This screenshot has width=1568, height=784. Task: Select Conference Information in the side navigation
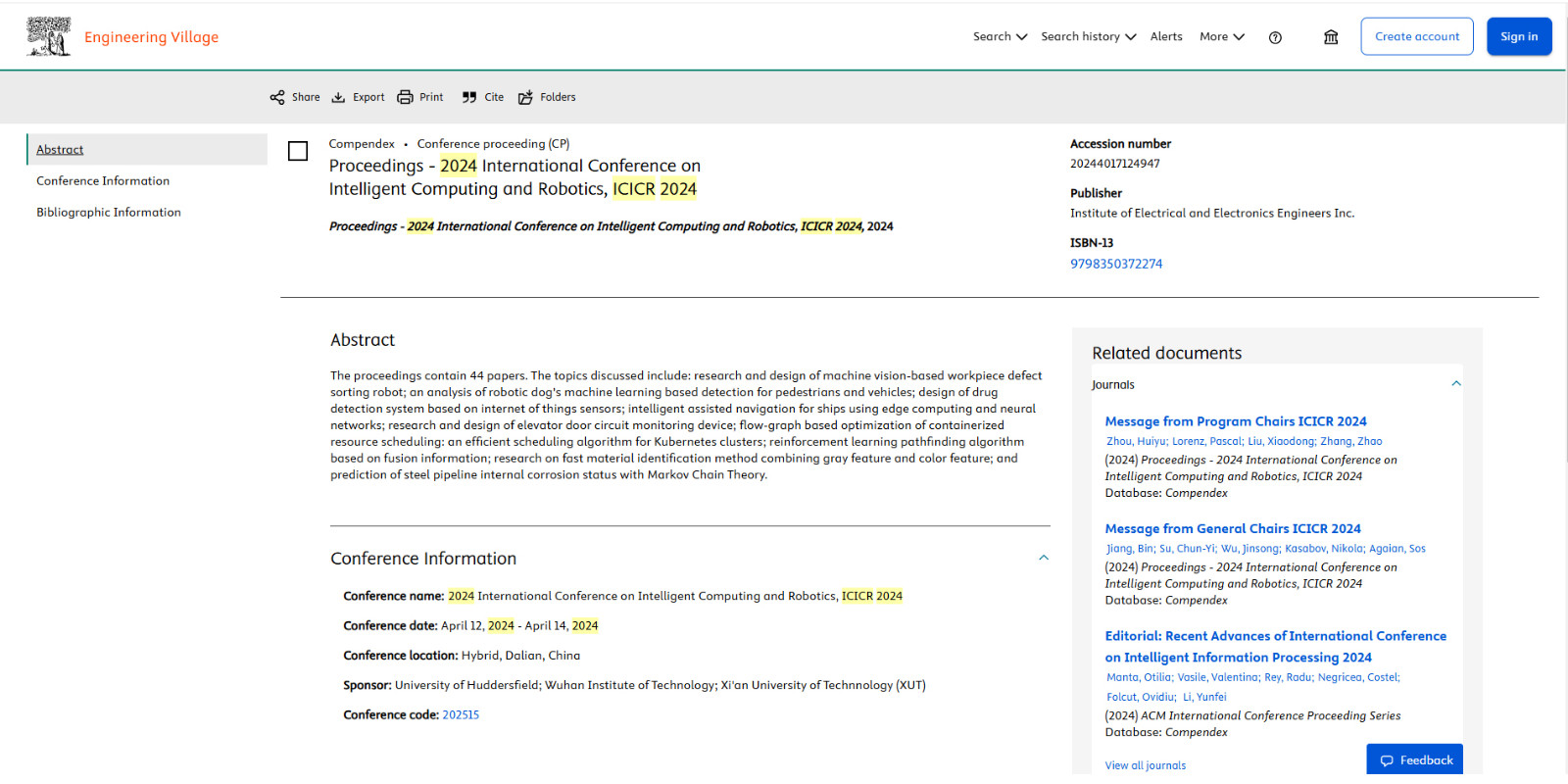click(x=103, y=180)
